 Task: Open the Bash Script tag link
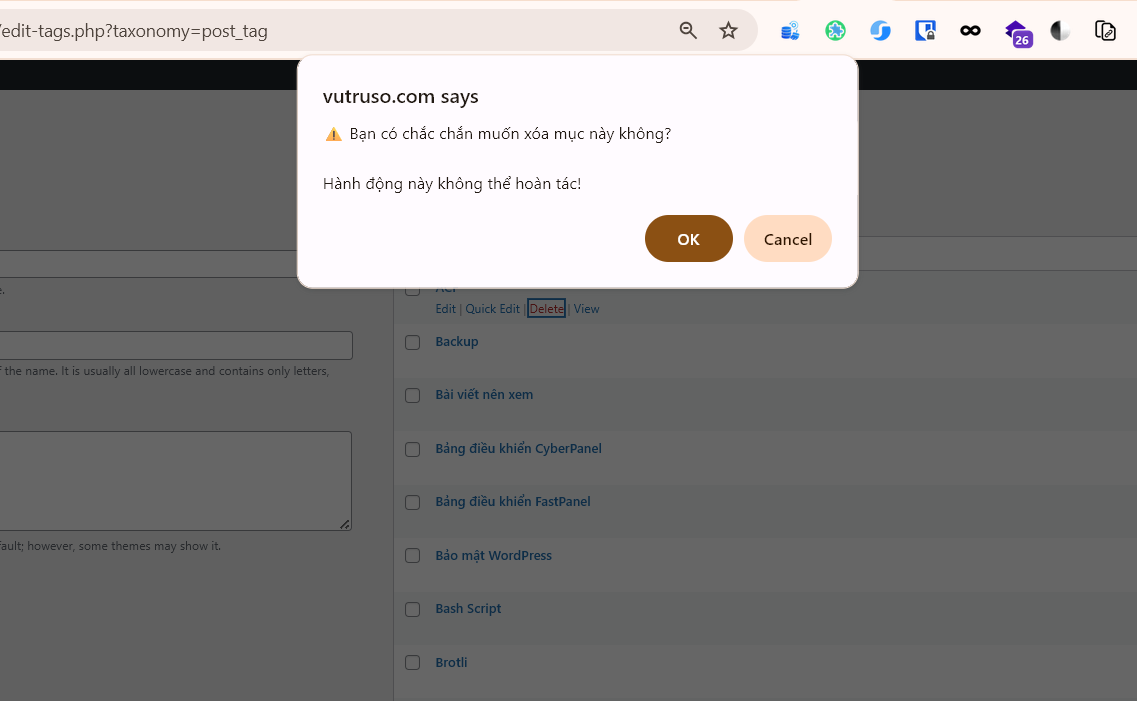point(468,609)
